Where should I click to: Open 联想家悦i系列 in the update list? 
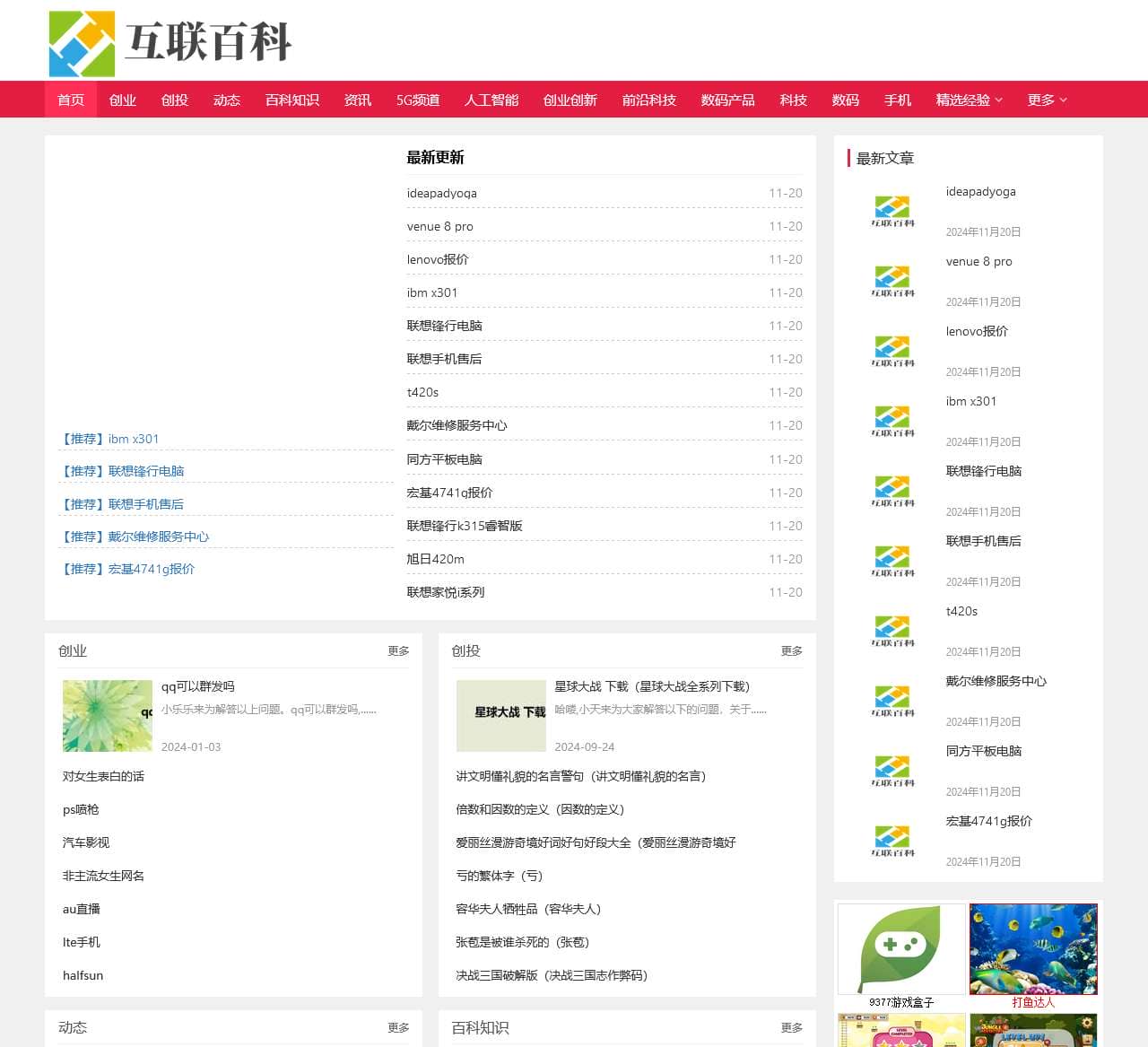[x=446, y=592]
